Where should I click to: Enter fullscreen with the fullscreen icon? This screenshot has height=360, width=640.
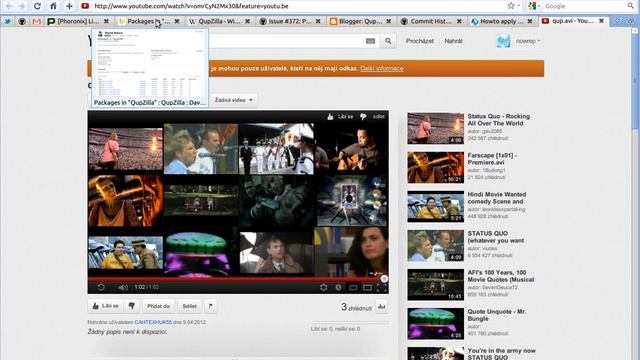pos(382,287)
